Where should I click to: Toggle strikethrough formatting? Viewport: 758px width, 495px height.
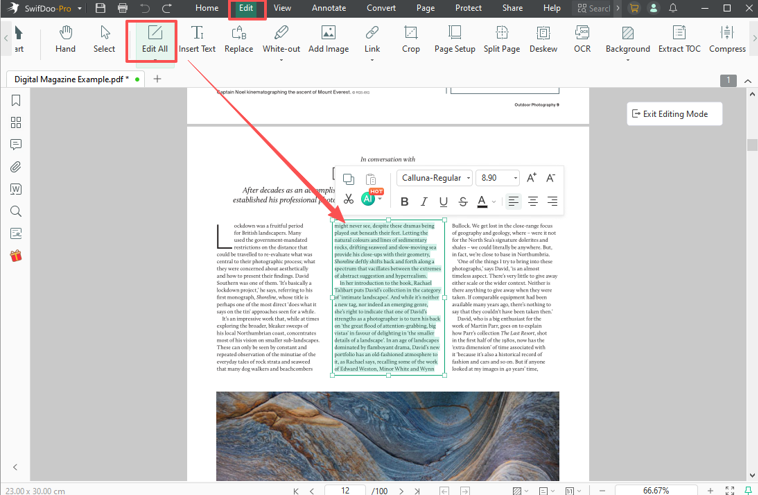(463, 202)
